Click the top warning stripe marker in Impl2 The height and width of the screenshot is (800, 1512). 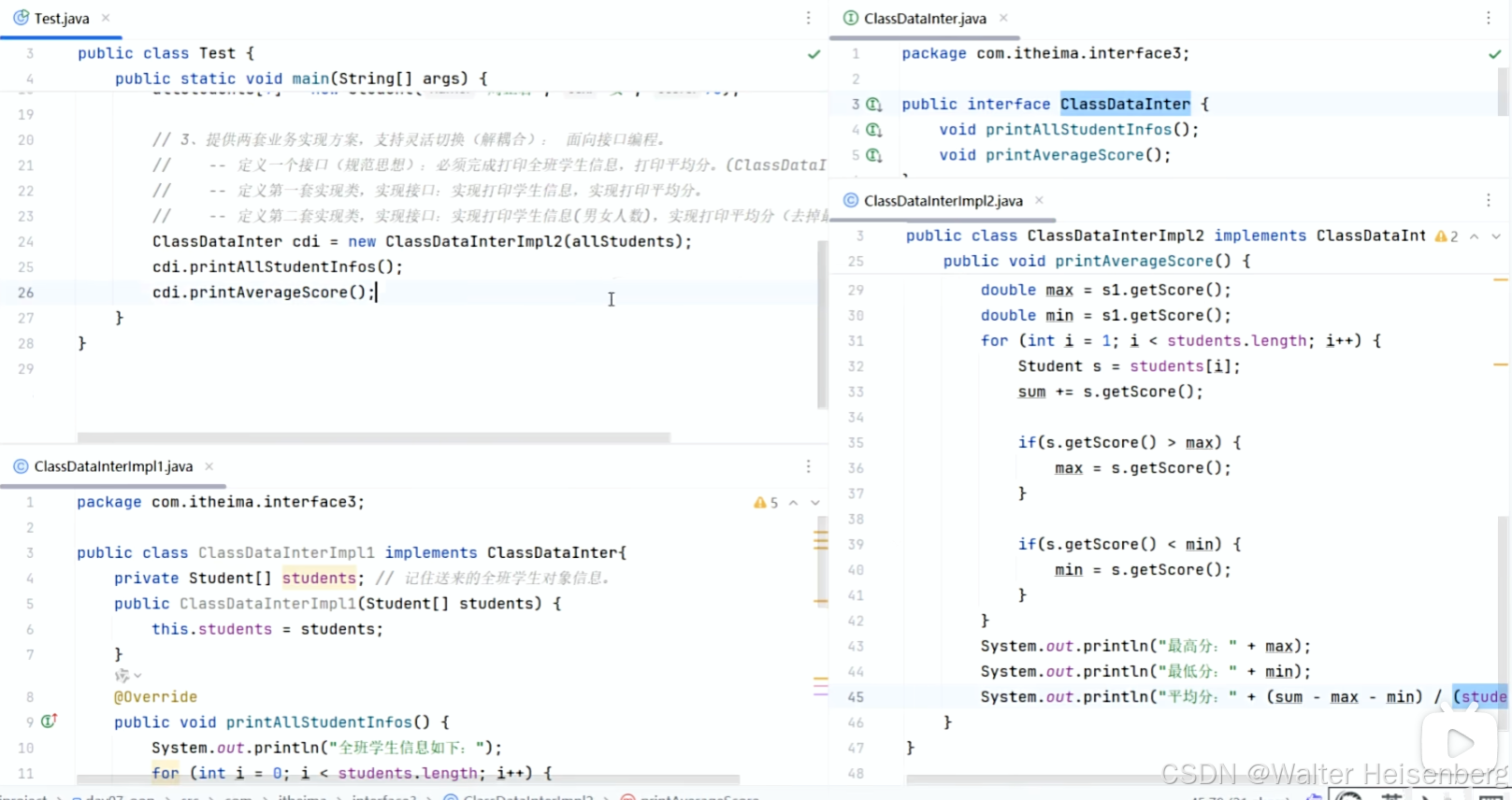(1501, 279)
